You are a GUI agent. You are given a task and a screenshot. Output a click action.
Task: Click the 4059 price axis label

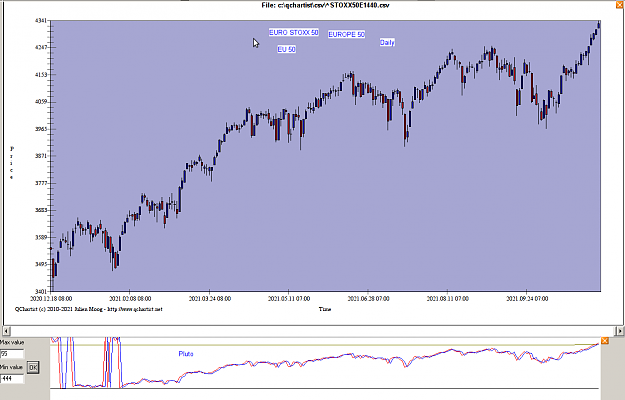click(41, 102)
